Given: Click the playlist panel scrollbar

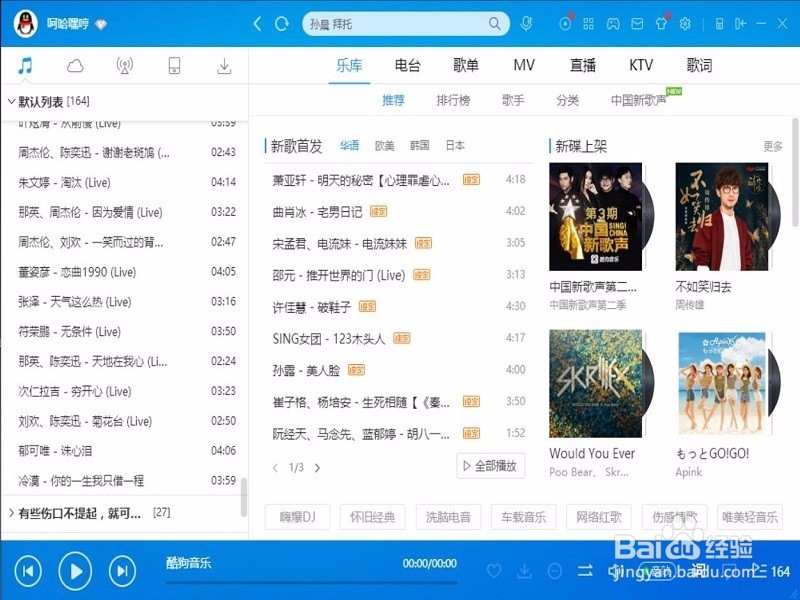Looking at the screenshot, I should (244, 497).
